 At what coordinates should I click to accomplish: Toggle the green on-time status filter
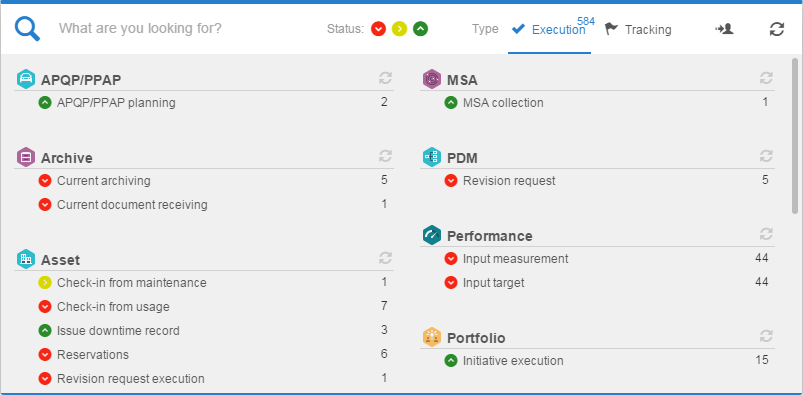coord(420,29)
